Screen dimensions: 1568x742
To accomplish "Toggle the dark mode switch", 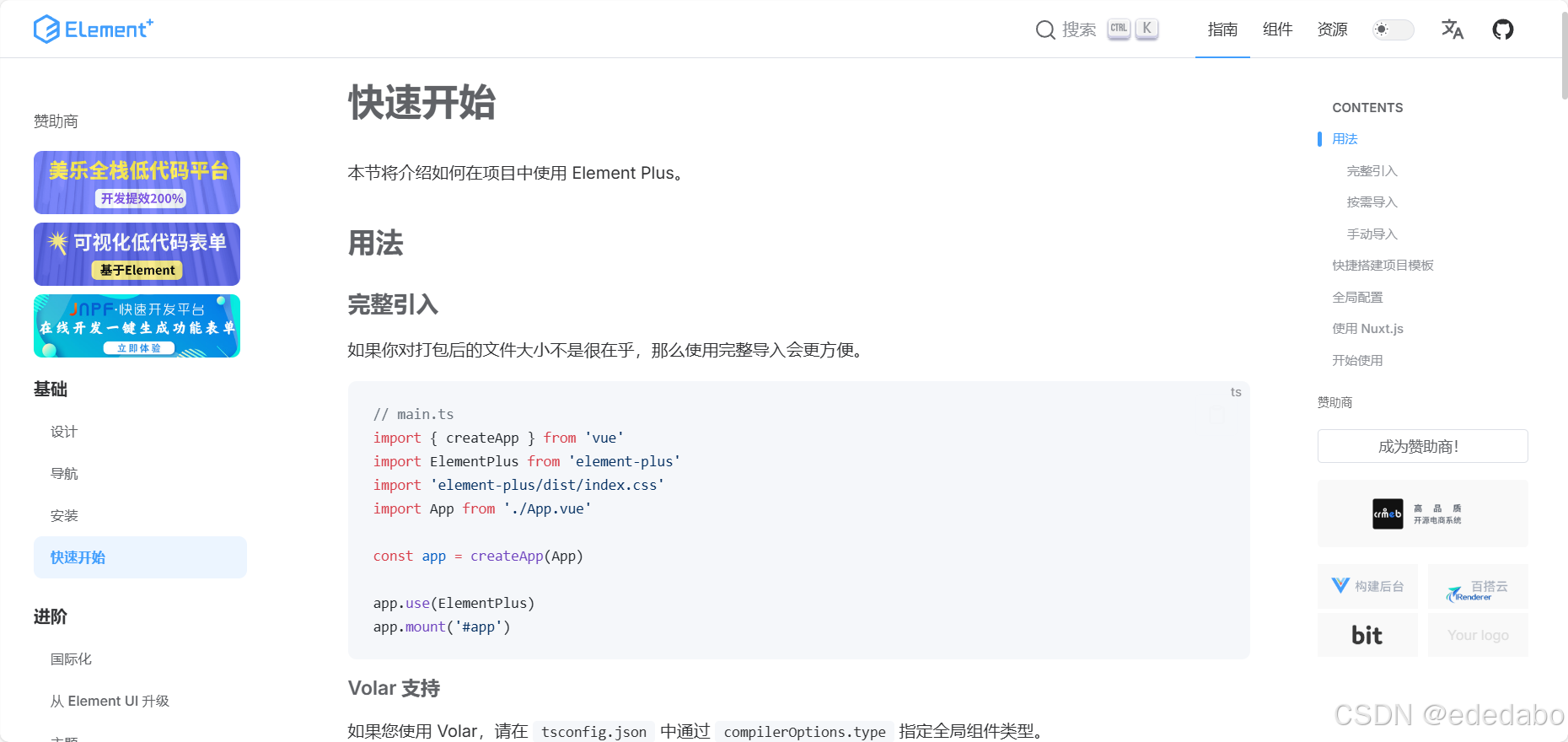I will [1393, 30].
